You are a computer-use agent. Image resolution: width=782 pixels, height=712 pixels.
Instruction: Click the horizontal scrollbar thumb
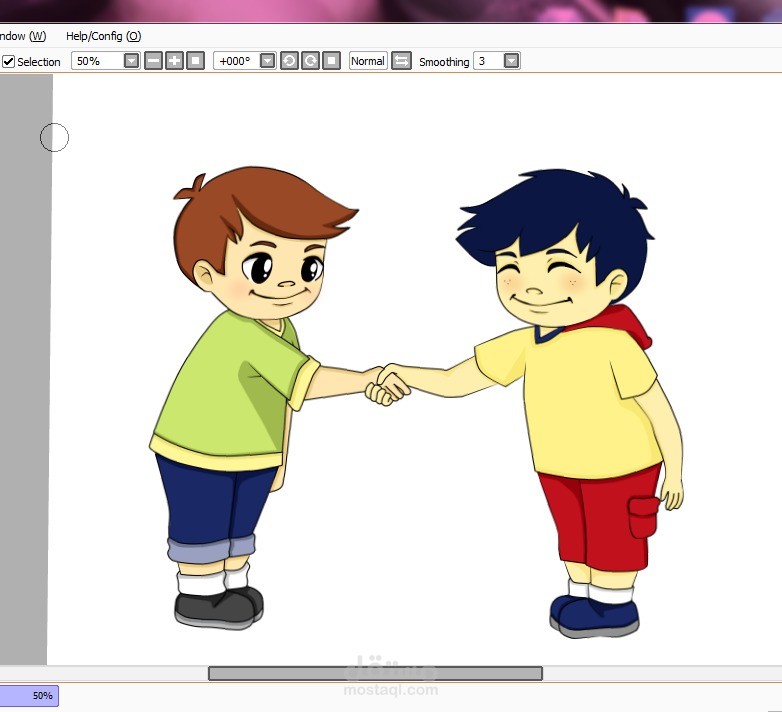click(375, 673)
